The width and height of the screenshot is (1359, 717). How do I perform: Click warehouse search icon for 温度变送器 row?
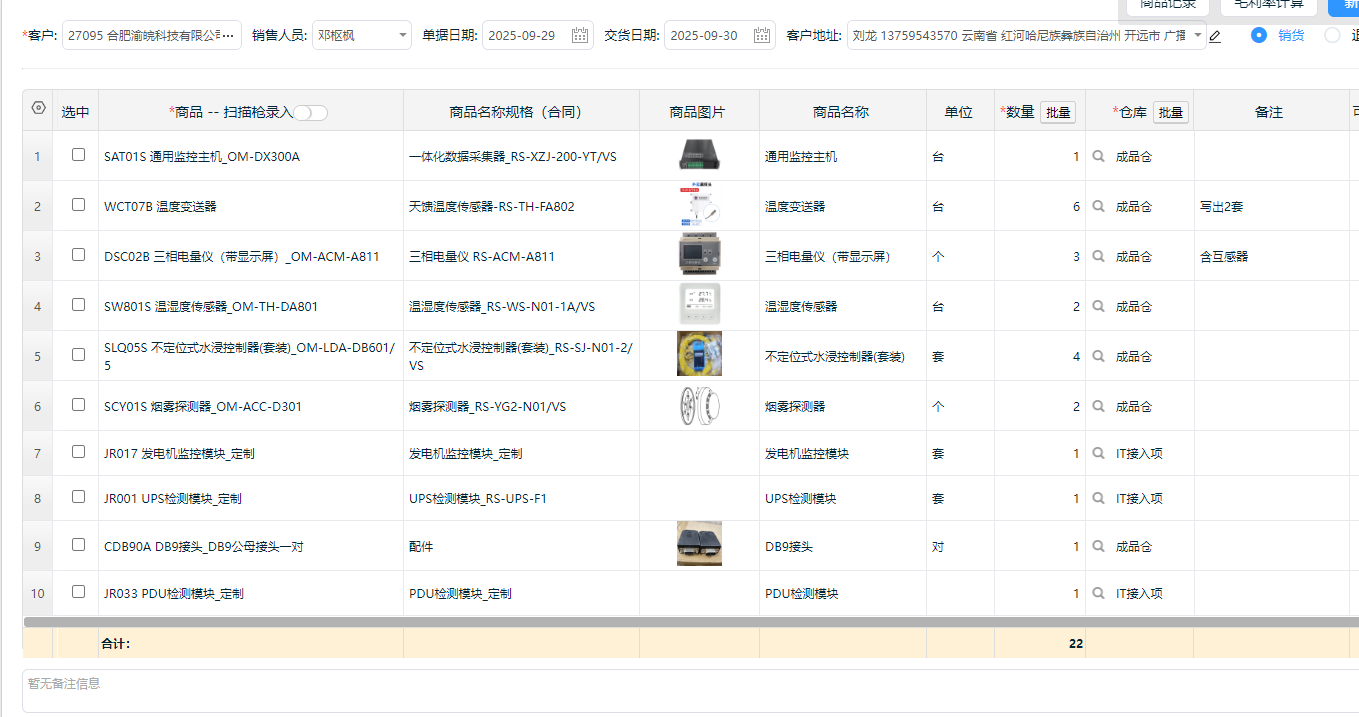(1098, 207)
